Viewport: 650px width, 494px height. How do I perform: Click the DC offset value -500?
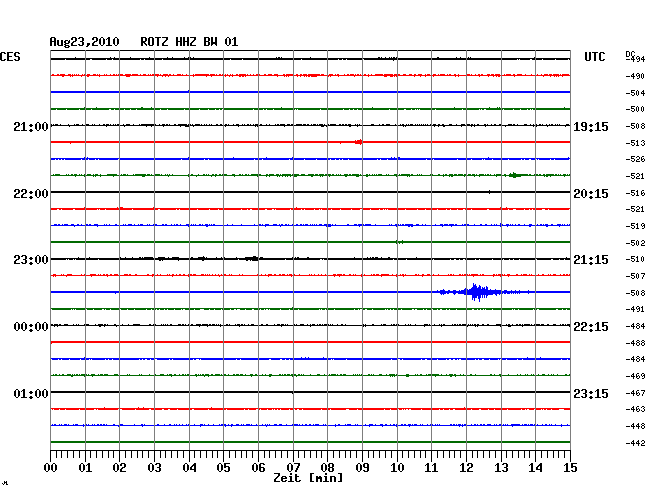click(635, 109)
